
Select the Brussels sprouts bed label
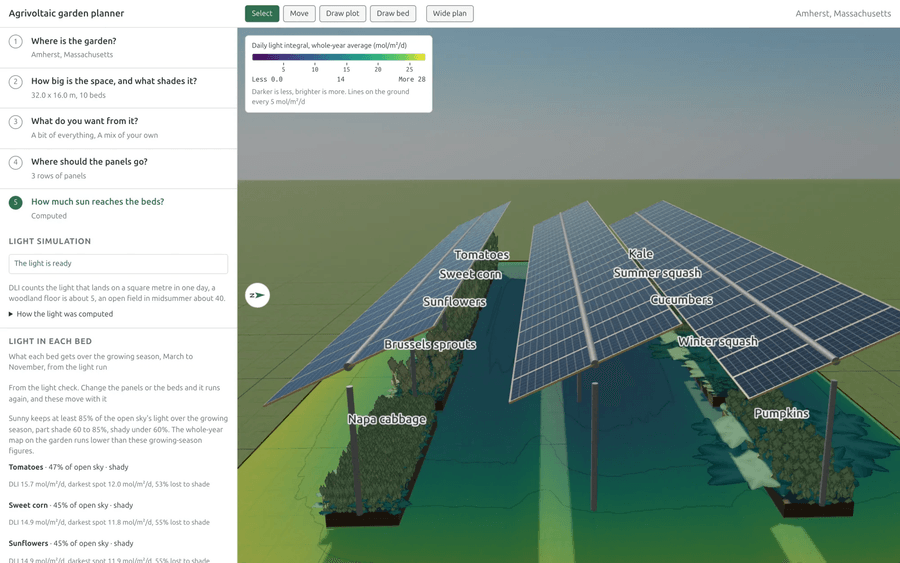pos(430,344)
